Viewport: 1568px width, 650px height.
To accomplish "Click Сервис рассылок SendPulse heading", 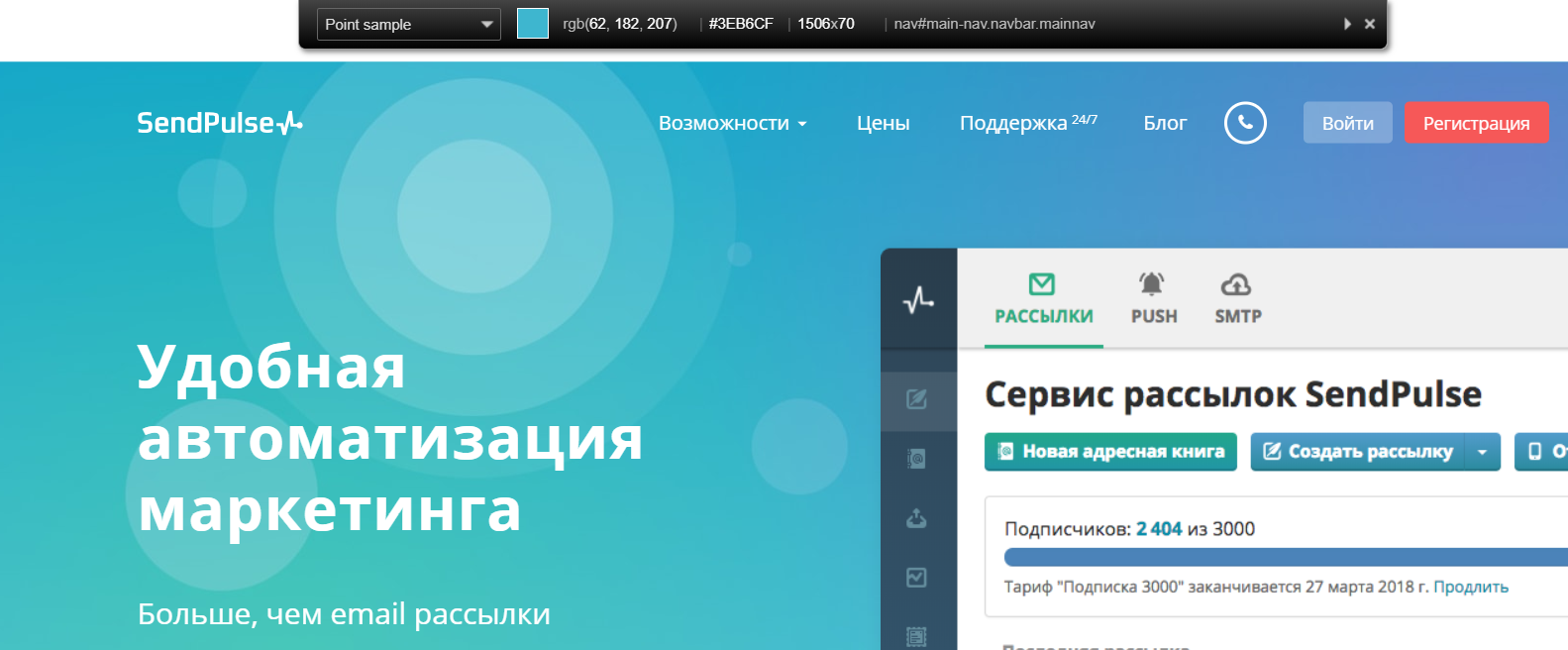I will 1233,394.
